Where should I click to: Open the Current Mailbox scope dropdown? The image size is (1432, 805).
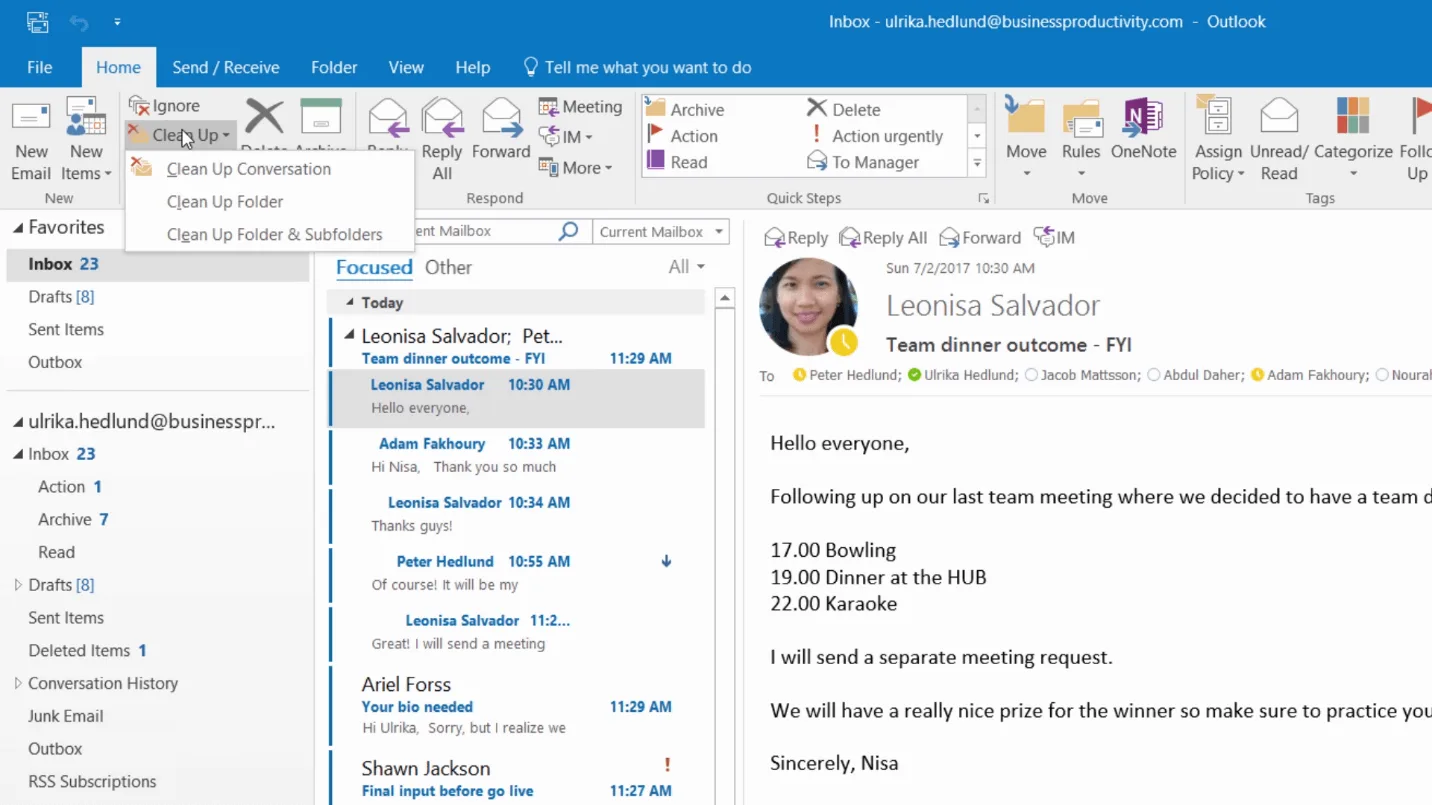660,231
